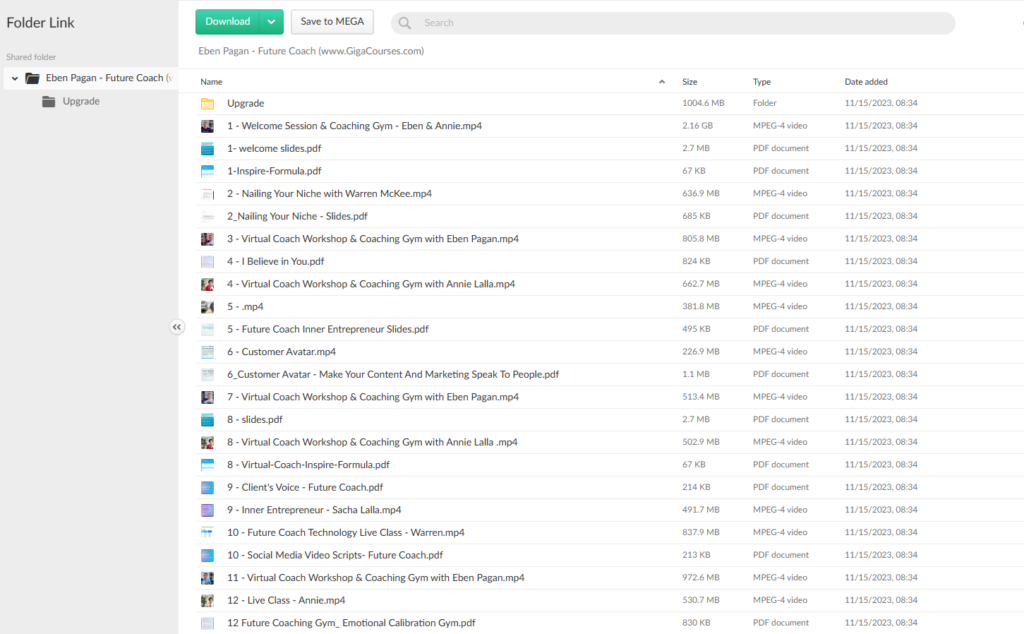Click thumbnail of 12 - Live Class - Annie.mp4
This screenshot has width=1024, height=634.
tap(207, 600)
